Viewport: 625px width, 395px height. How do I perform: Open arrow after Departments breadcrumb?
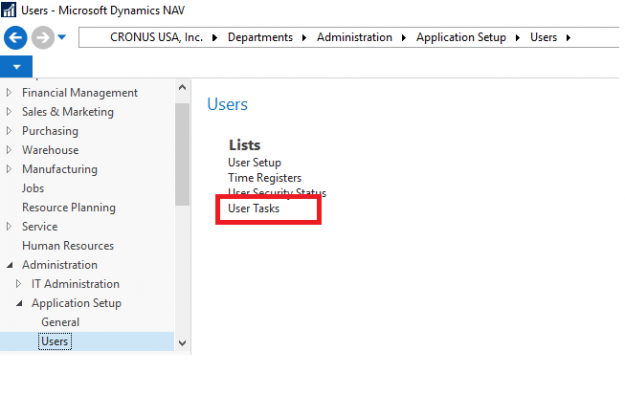coord(304,38)
